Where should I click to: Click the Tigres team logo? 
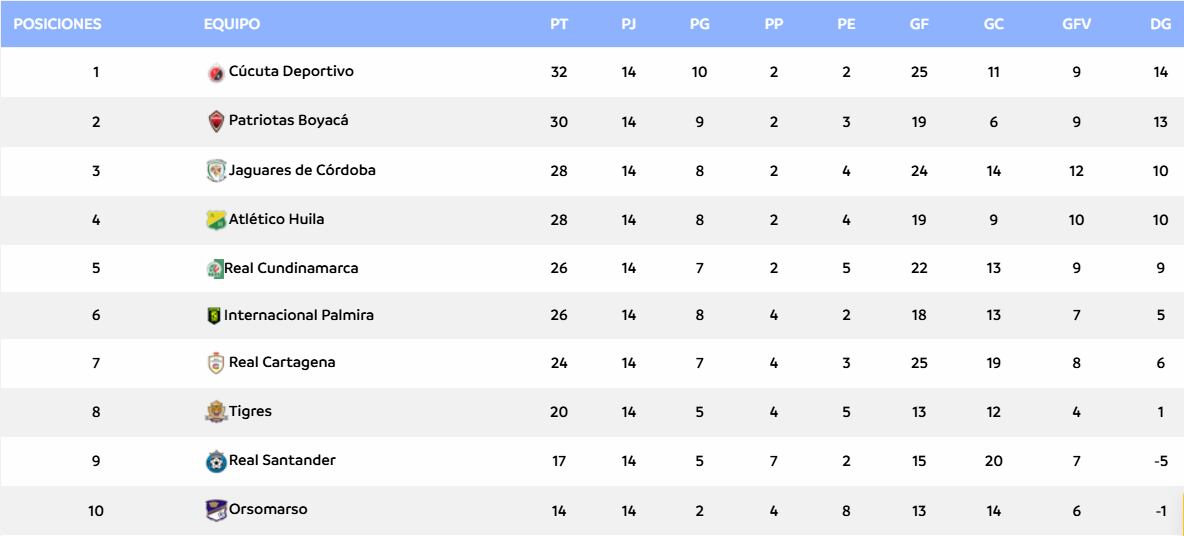coord(215,411)
